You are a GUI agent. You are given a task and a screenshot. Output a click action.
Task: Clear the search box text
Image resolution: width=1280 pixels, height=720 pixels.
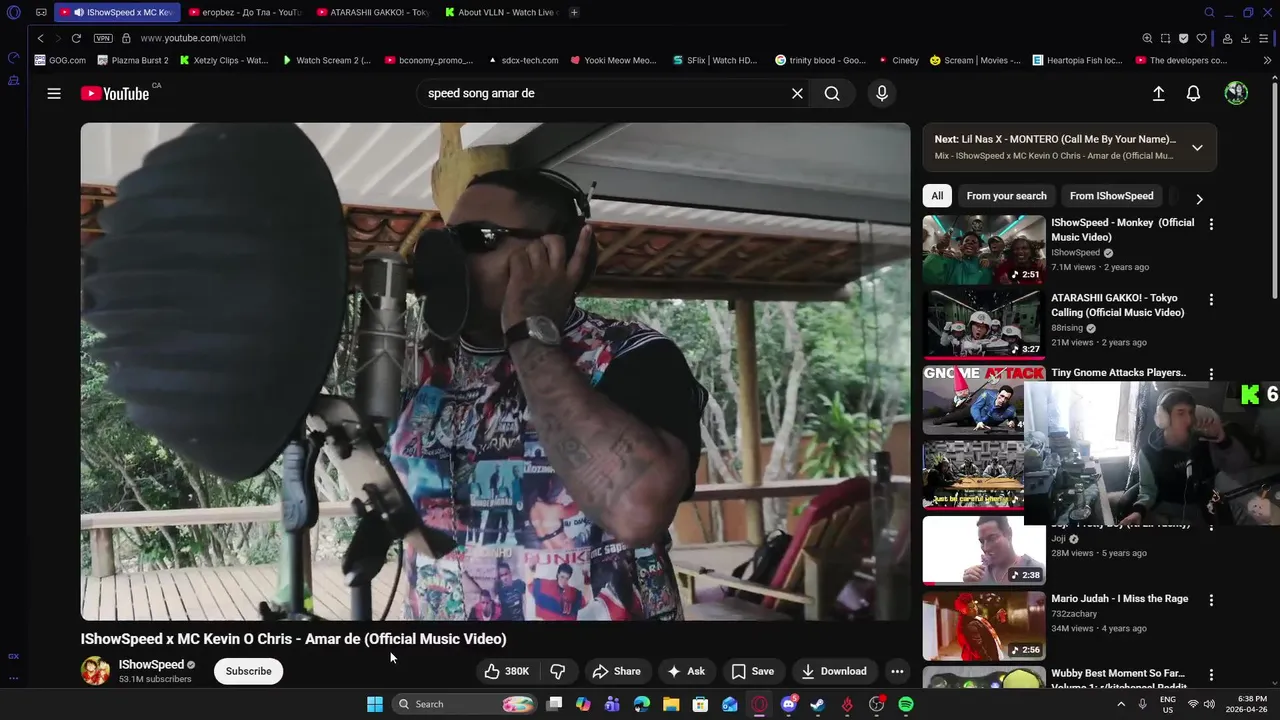pos(797,93)
